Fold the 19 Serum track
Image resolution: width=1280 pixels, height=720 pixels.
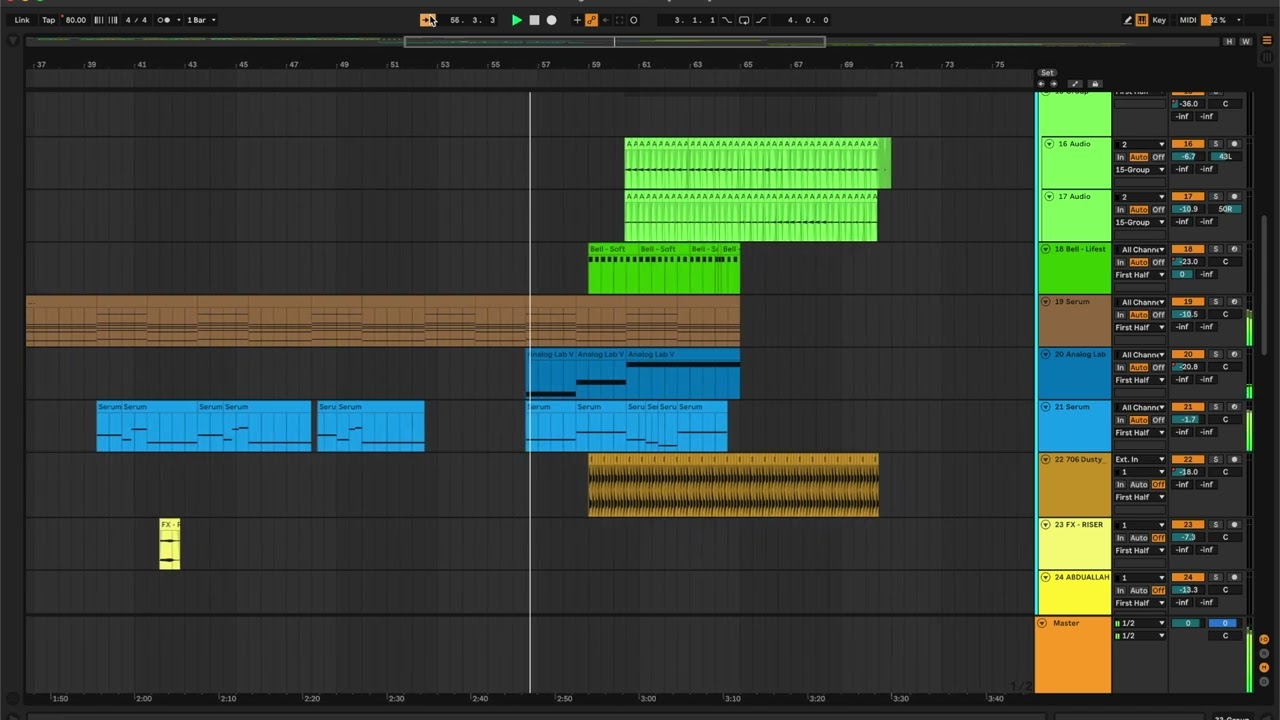(1046, 302)
